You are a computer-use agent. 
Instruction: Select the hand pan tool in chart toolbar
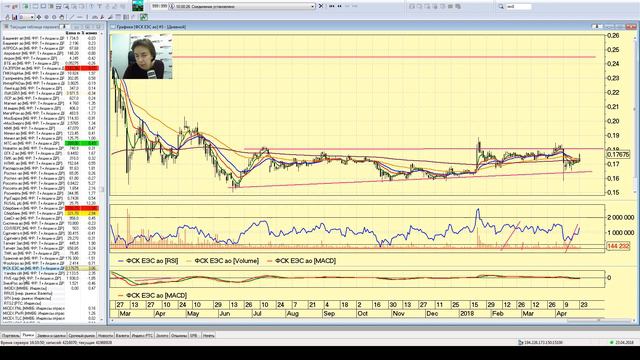[61, 17]
